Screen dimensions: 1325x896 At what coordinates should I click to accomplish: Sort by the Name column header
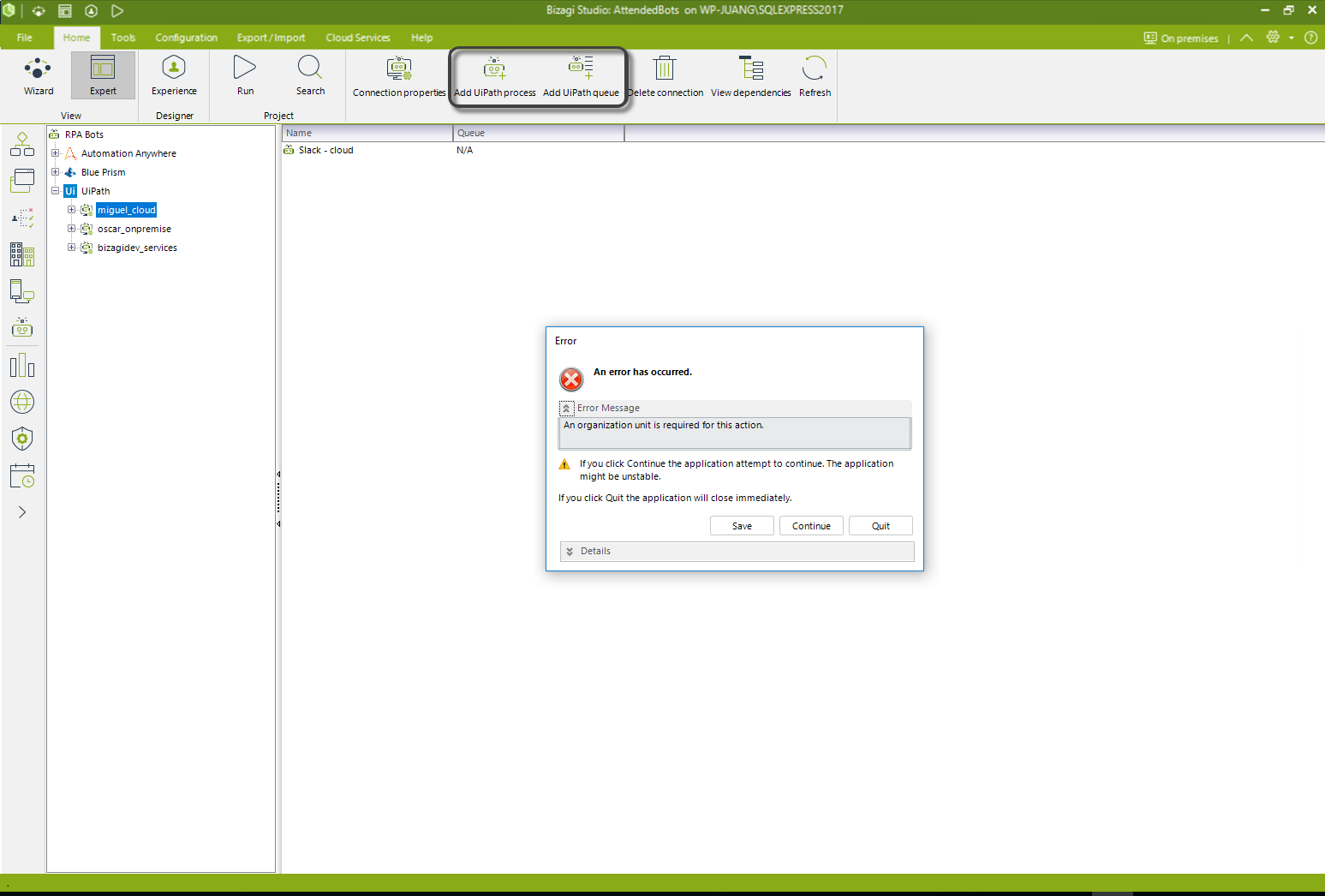(x=367, y=133)
